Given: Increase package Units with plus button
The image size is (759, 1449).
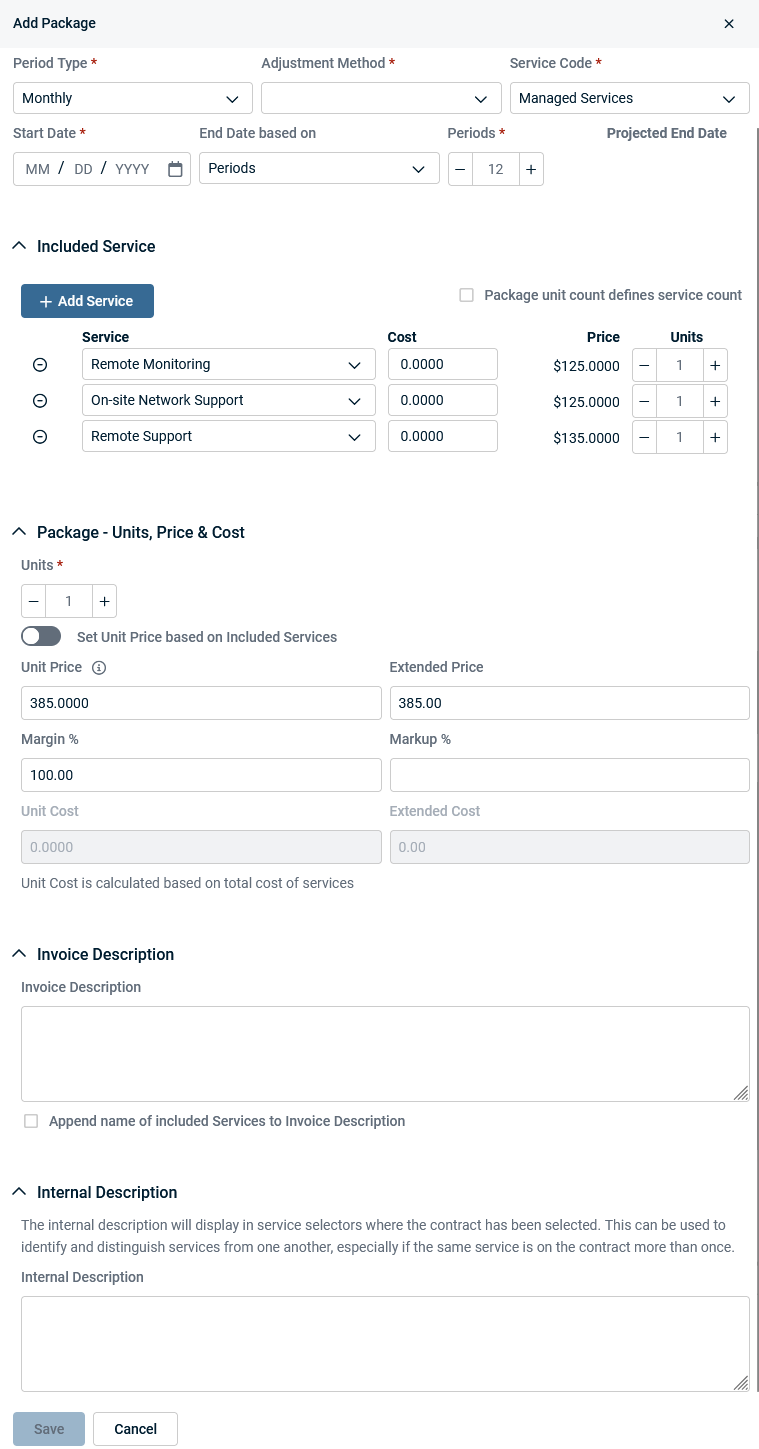Looking at the screenshot, I should coord(104,601).
